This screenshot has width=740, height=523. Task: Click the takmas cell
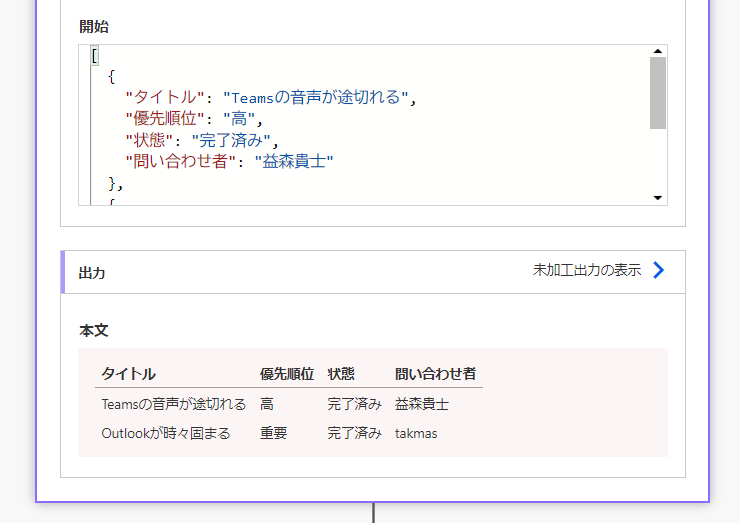pyautogui.click(x=416, y=433)
